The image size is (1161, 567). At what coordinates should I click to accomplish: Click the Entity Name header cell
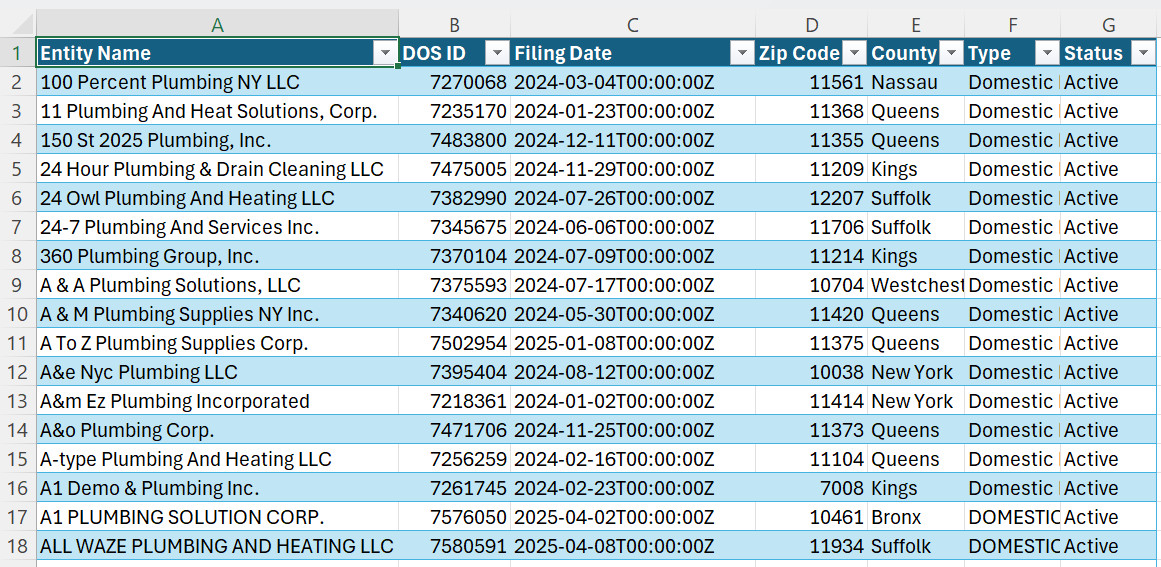[217, 53]
